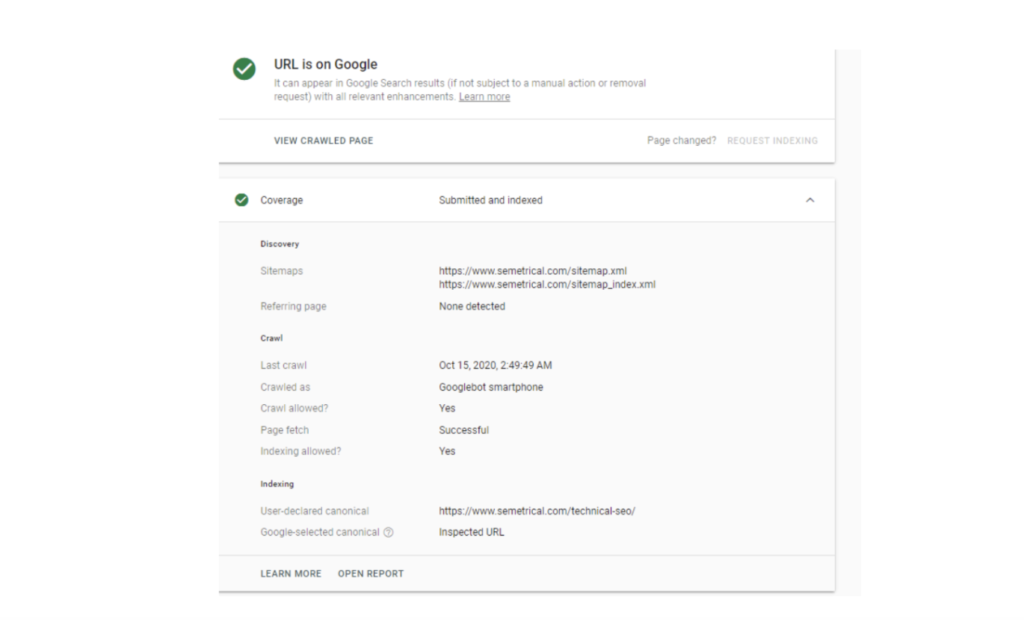Click the green checkmark beside URL is on Google
Viewport: 1024px width, 620px height.
pyautogui.click(x=244, y=69)
